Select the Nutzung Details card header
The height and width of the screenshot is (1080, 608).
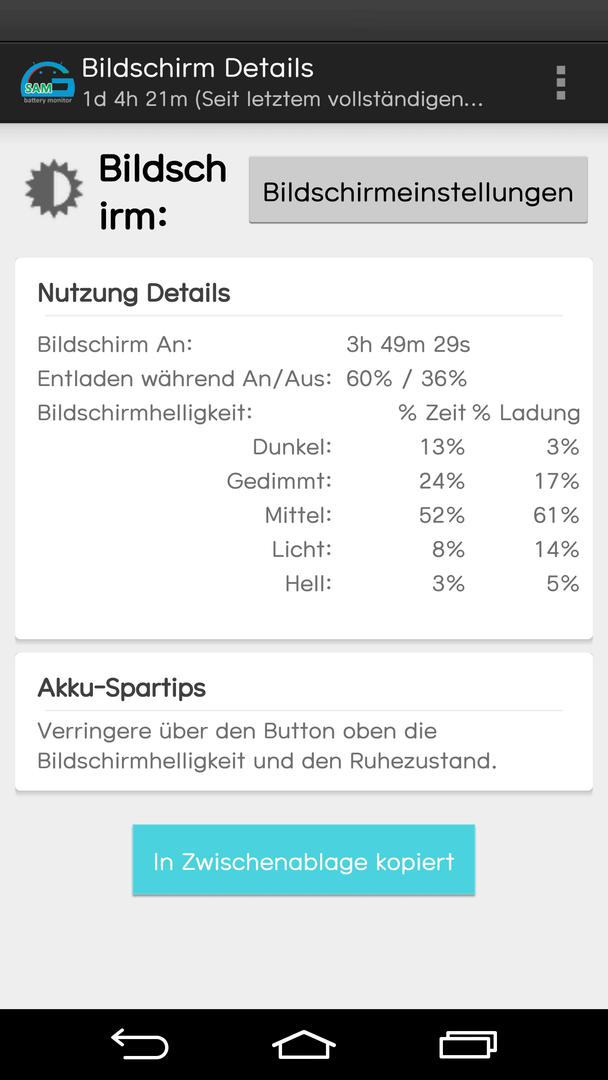[x=134, y=293]
